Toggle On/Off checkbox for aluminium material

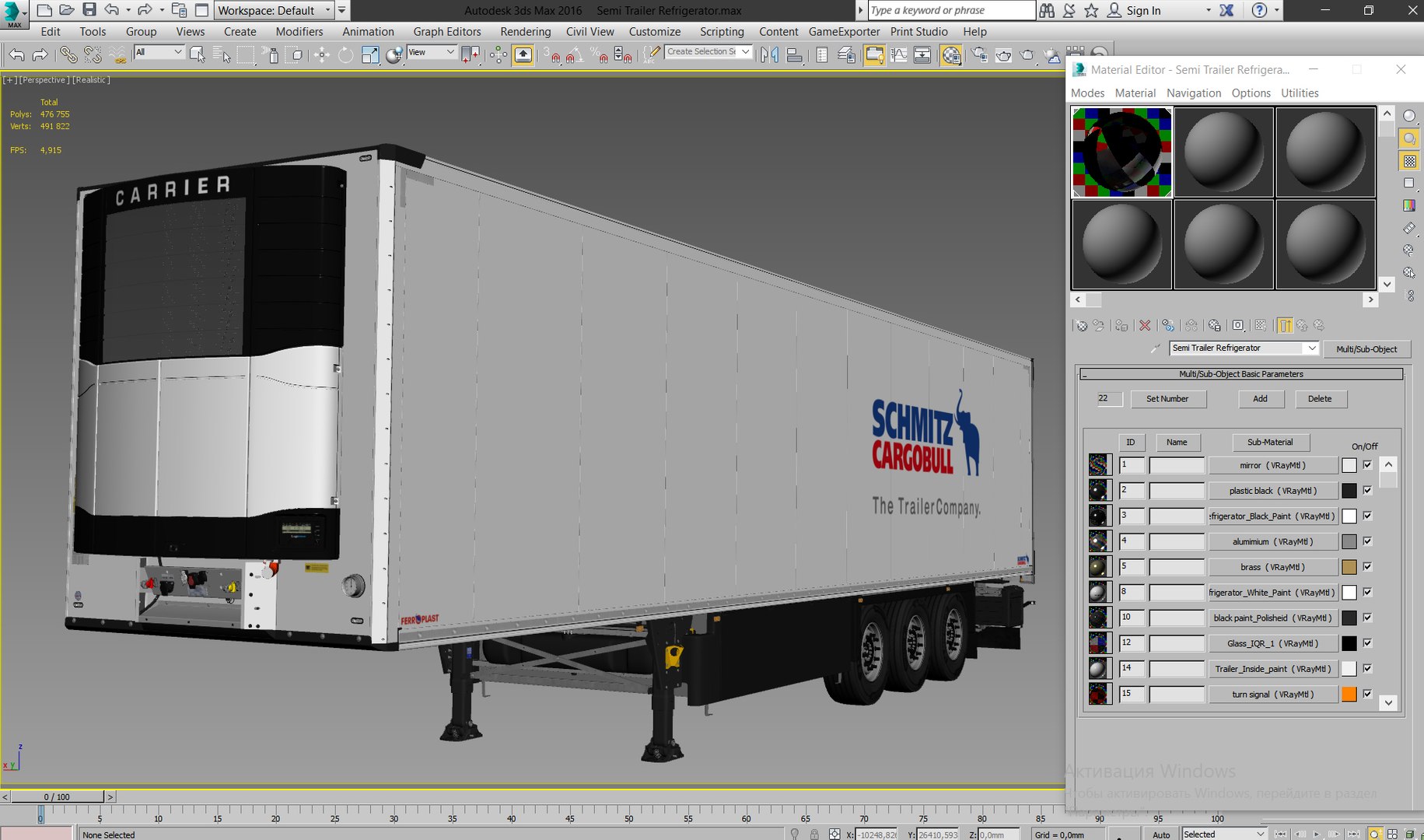coord(1367,541)
